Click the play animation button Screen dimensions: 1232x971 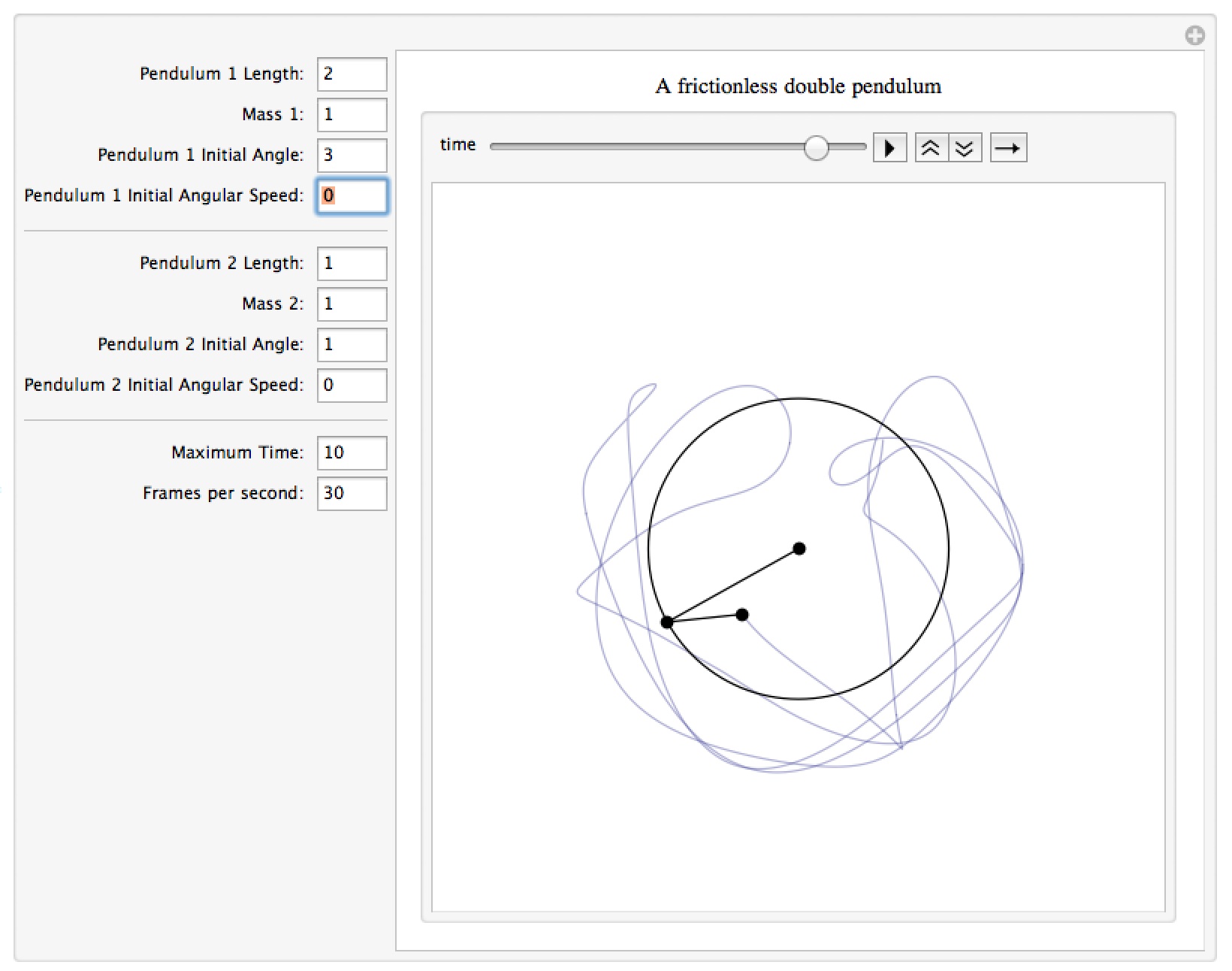[889, 148]
